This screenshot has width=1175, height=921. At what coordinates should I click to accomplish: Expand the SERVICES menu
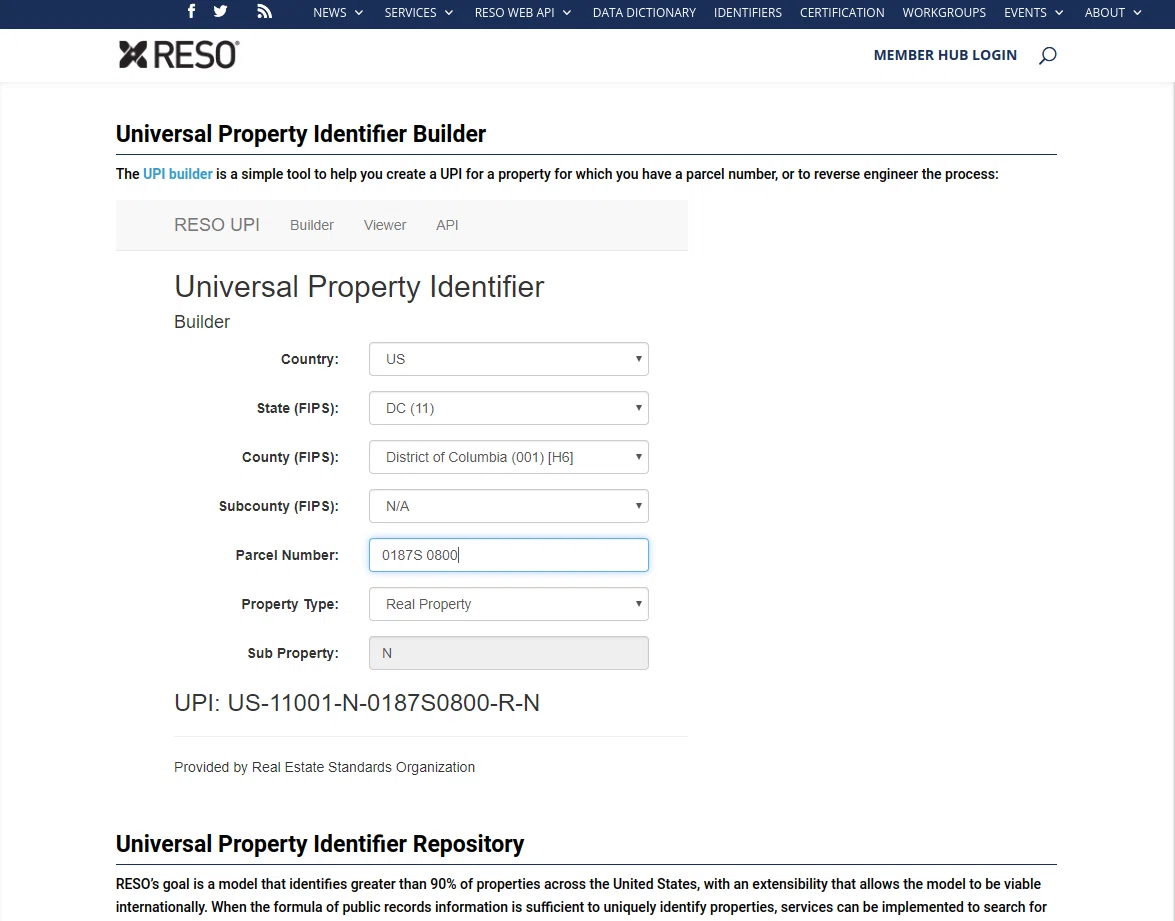419,13
